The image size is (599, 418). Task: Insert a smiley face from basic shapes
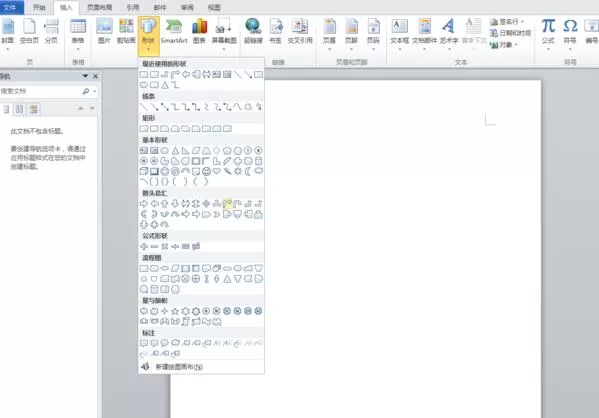coord(206,172)
